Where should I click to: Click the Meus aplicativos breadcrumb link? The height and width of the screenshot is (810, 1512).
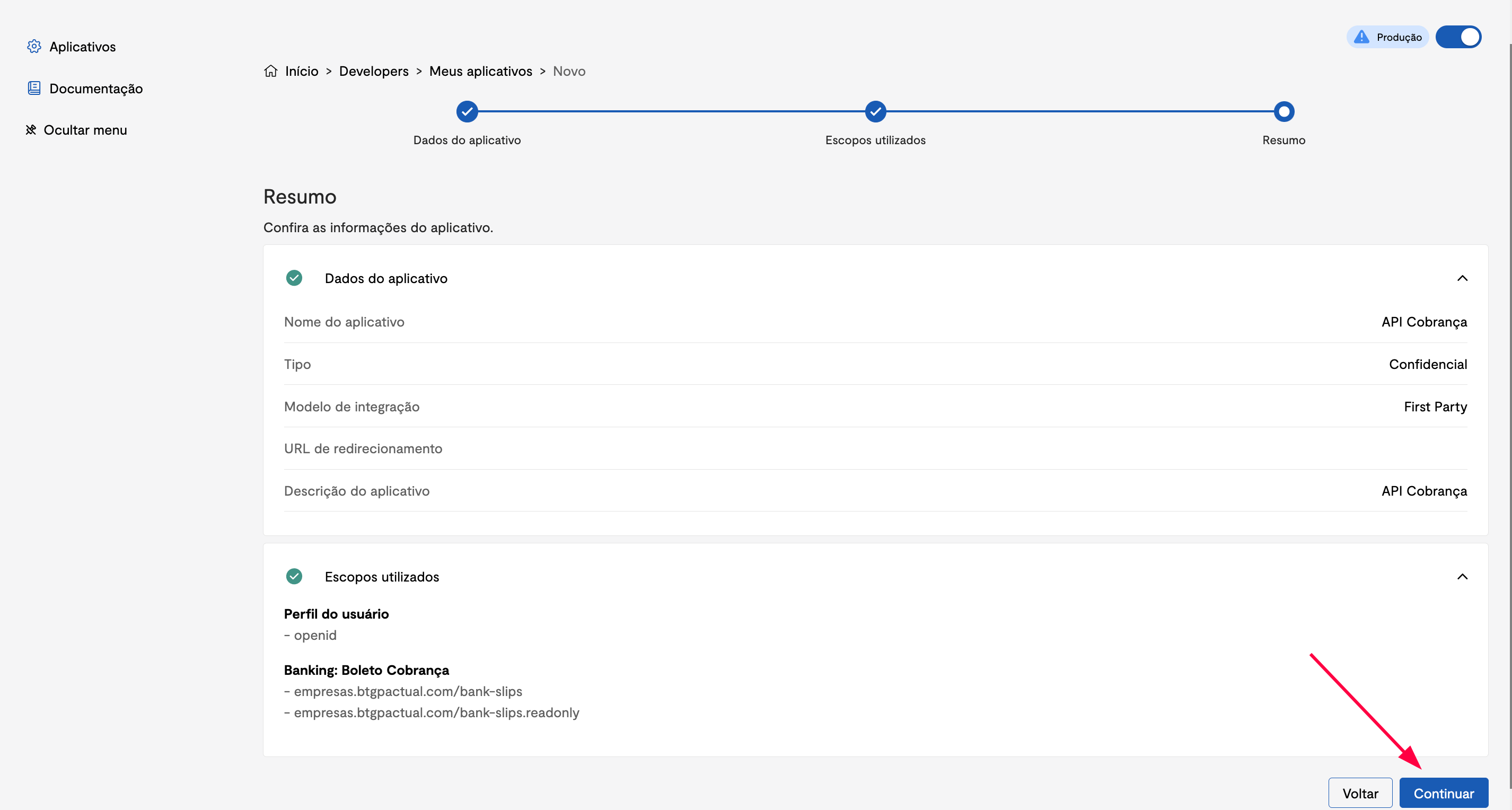tap(481, 71)
